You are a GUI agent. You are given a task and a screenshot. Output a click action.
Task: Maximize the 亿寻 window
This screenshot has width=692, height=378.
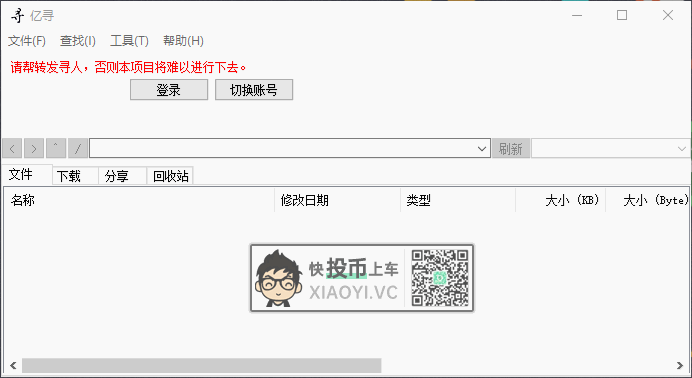tap(622, 15)
